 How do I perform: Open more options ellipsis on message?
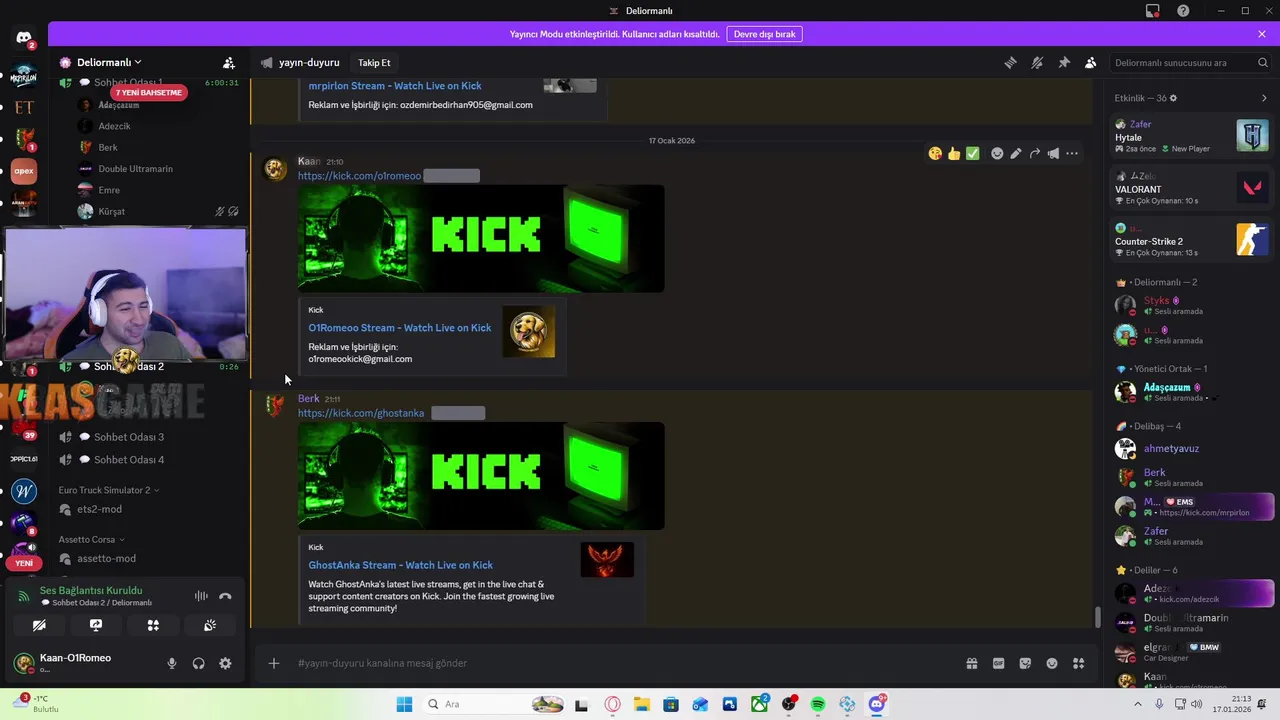click(x=1072, y=153)
